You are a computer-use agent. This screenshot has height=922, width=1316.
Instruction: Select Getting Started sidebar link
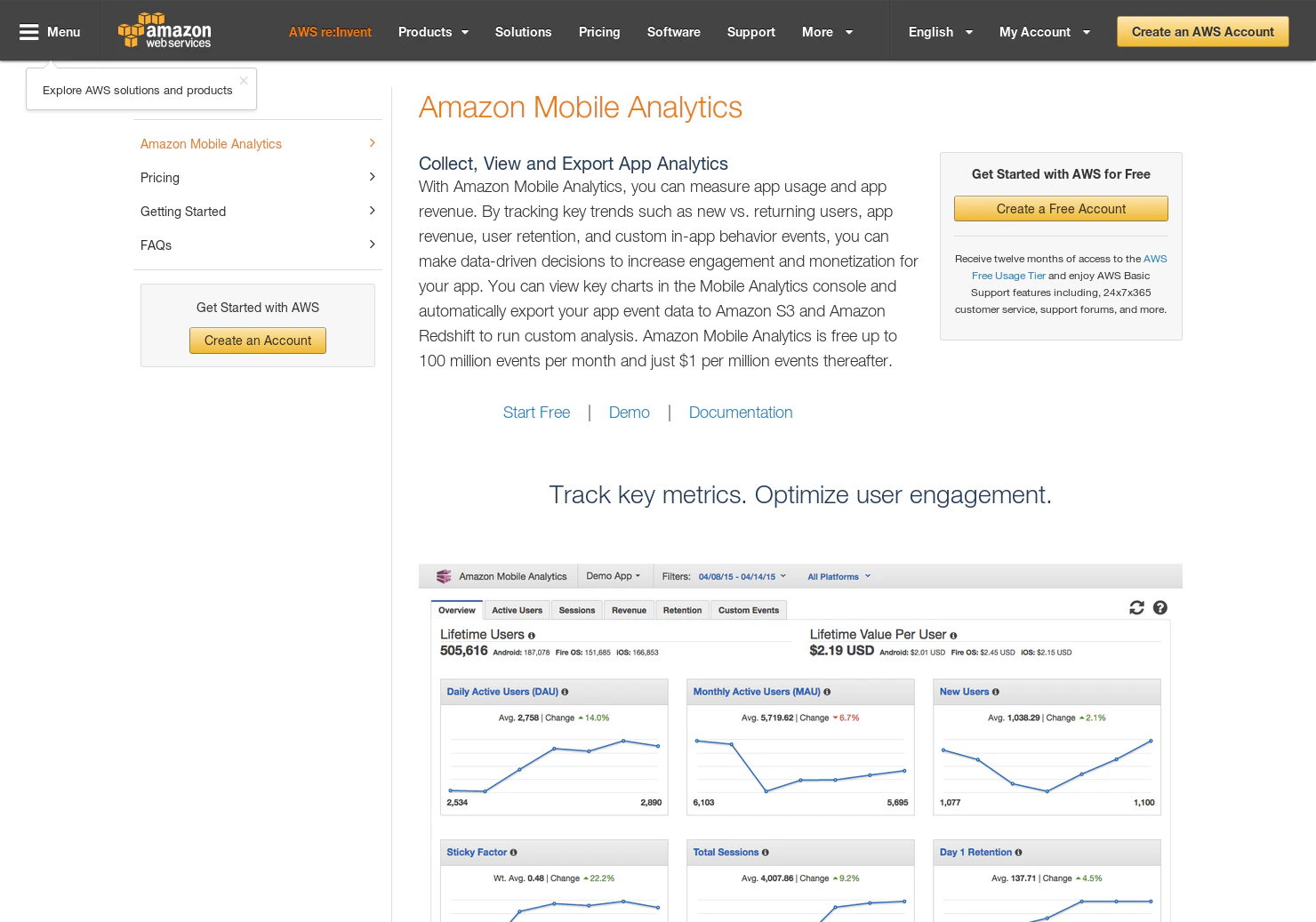click(x=183, y=212)
